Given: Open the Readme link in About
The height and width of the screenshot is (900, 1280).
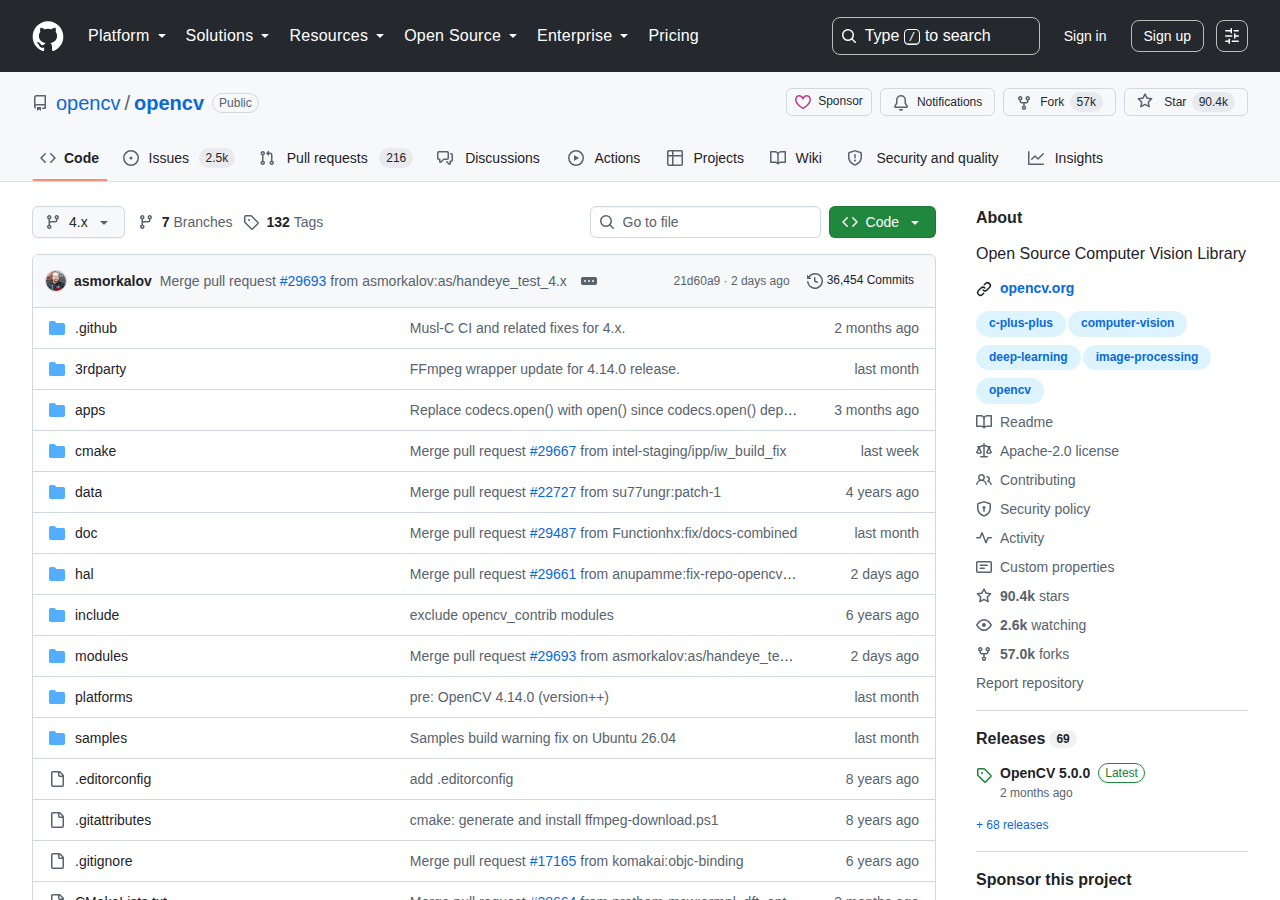Looking at the screenshot, I should point(1014,422).
